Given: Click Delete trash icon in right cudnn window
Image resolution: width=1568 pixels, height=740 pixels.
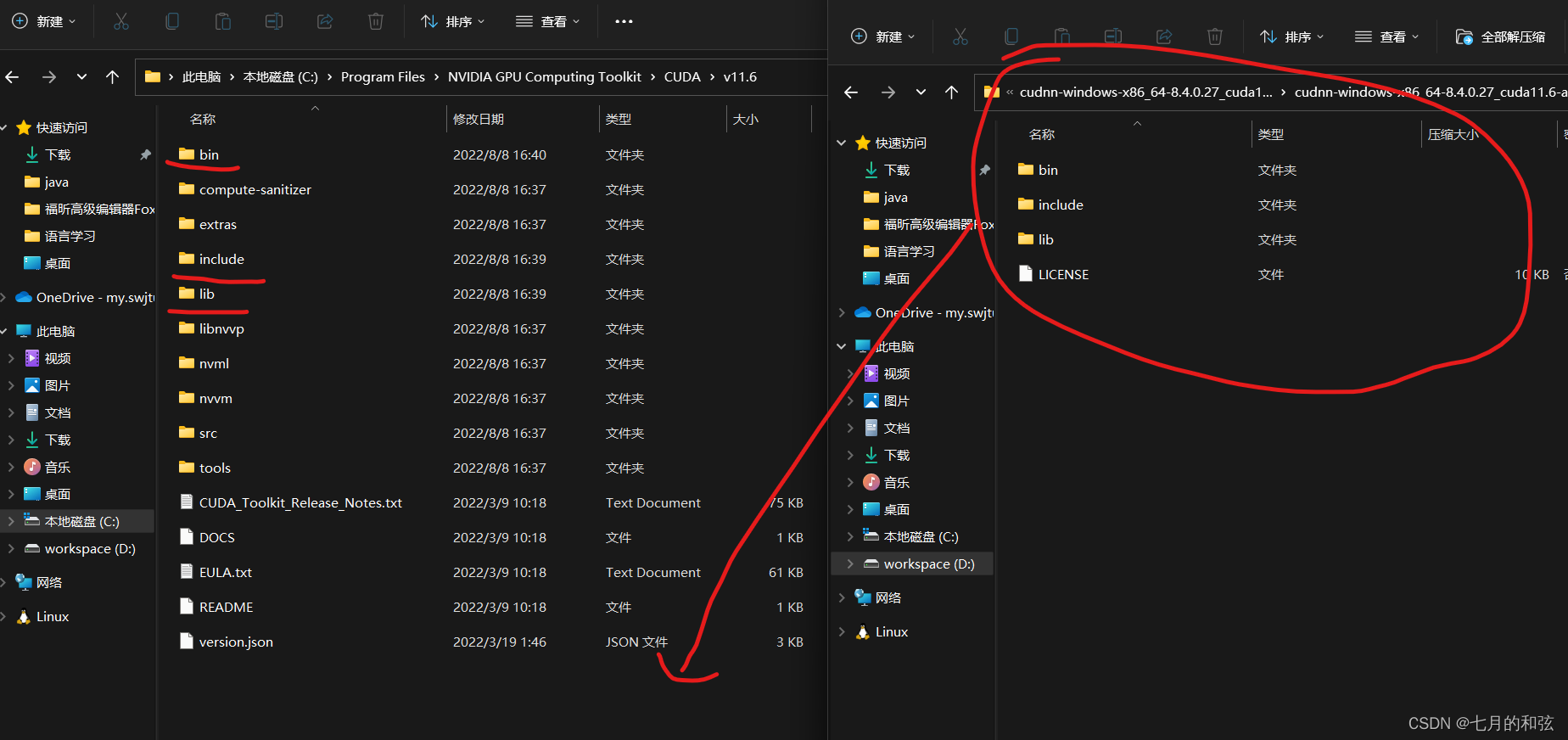Looking at the screenshot, I should click(x=1215, y=36).
